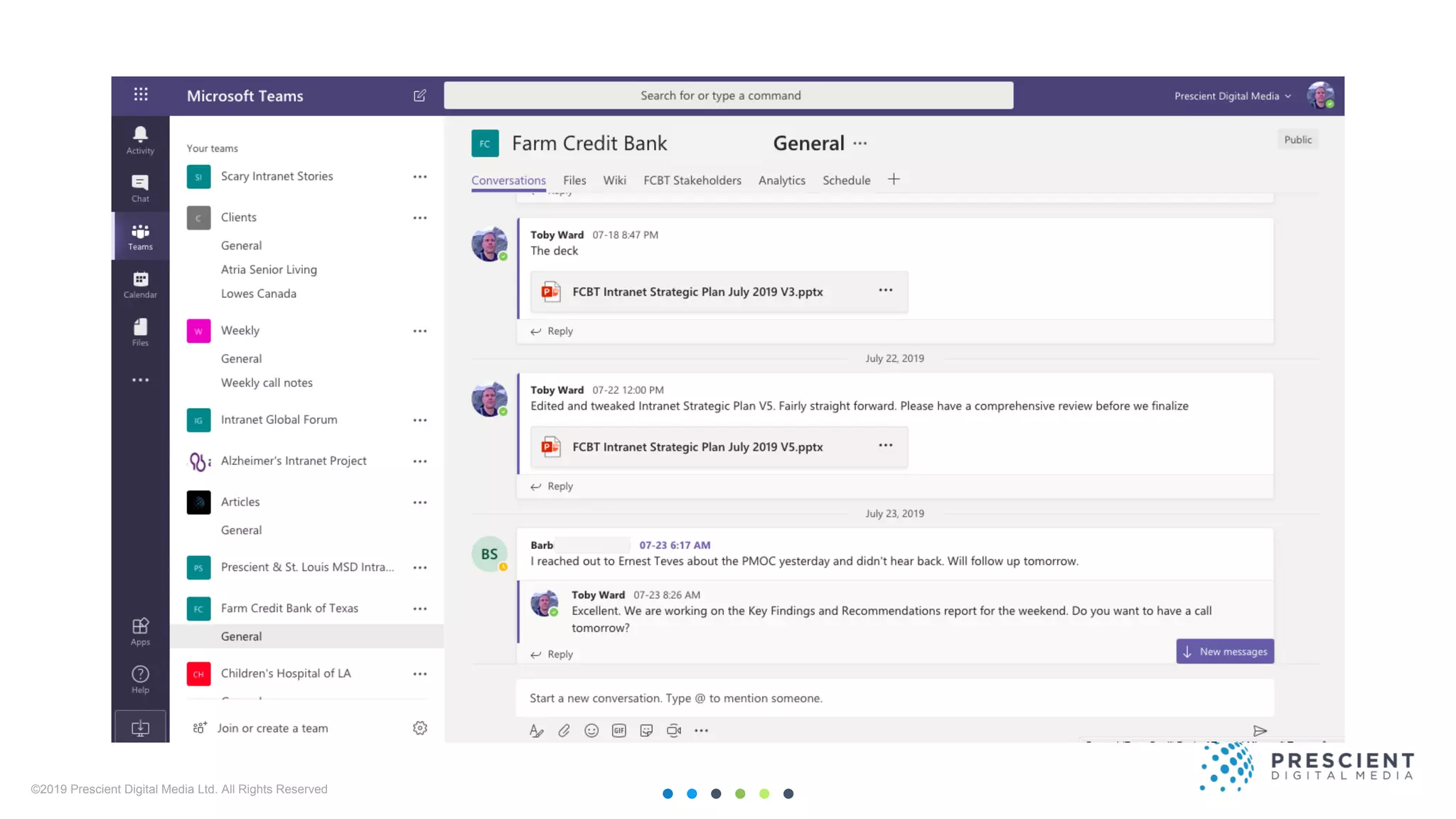Switch to the Files tab
This screenshot has width=1456, height=819.
point(574,181)
